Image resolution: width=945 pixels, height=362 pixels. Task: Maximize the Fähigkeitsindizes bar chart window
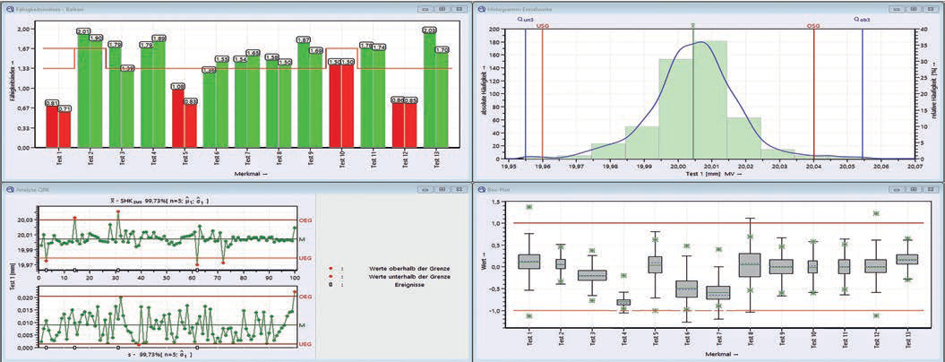click(x=442, y=10)
